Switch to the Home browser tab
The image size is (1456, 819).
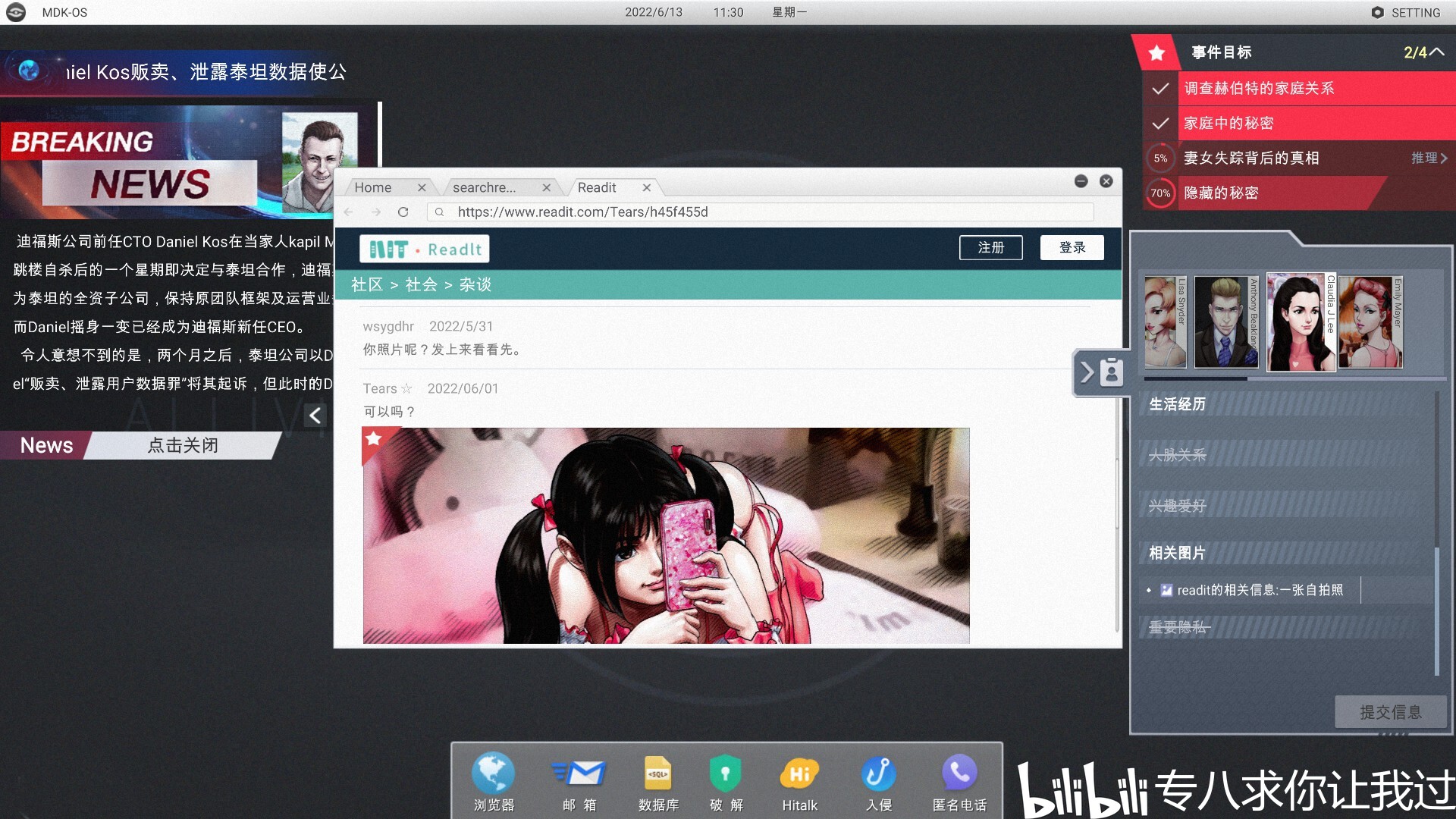coord(373,188)
